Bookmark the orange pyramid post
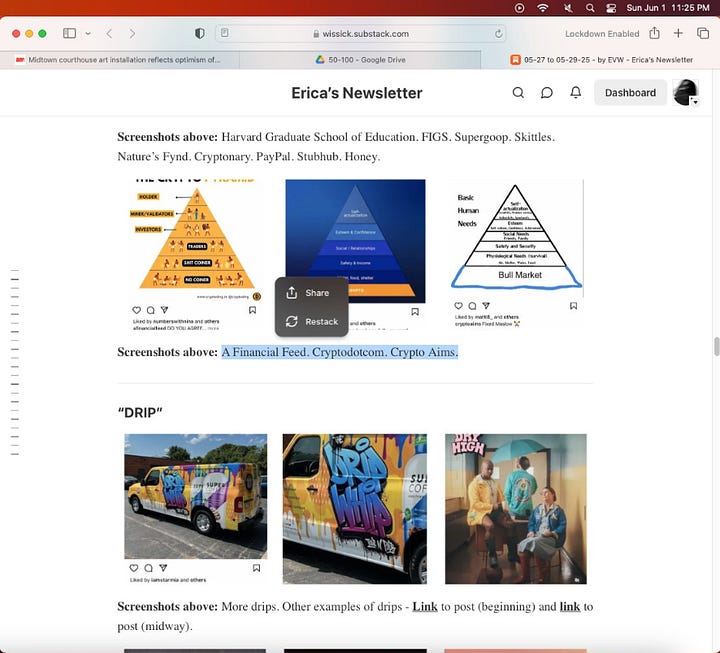720x653 pixels. click(x=253, y=310)
